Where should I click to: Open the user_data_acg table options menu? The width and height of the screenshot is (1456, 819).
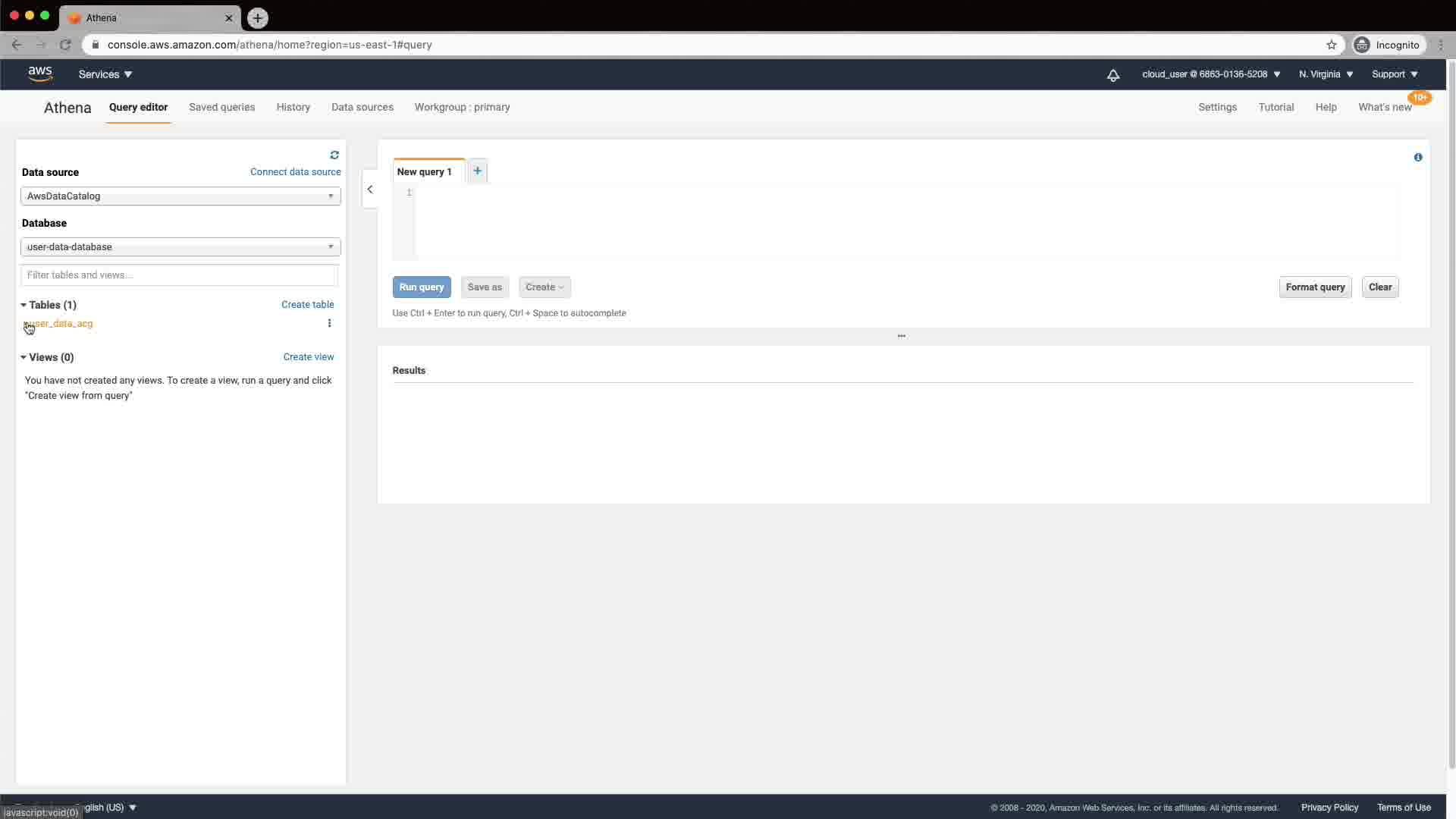coord(329,323)
